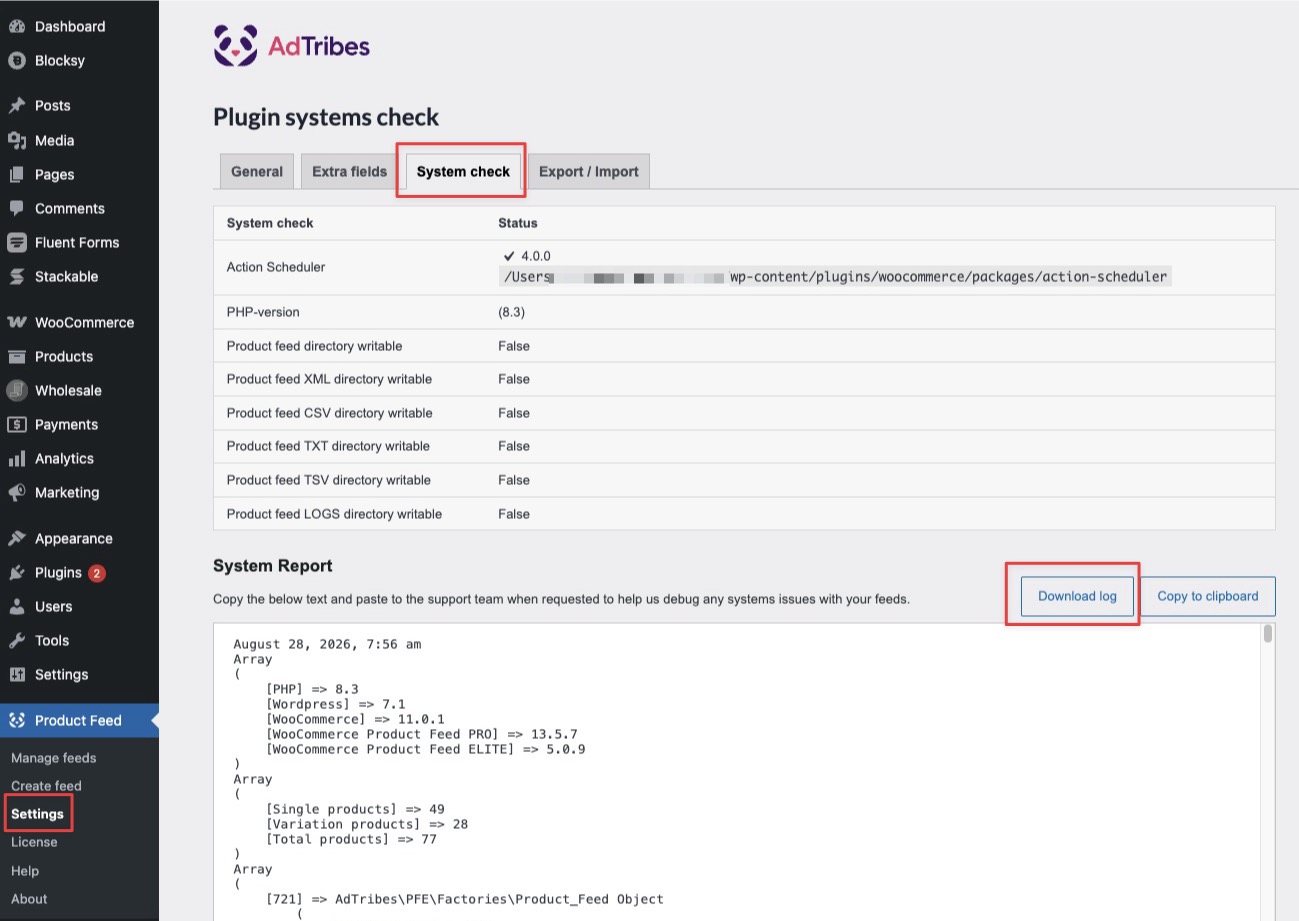Click Product feed LOGS directory writable label

(334, 514)
